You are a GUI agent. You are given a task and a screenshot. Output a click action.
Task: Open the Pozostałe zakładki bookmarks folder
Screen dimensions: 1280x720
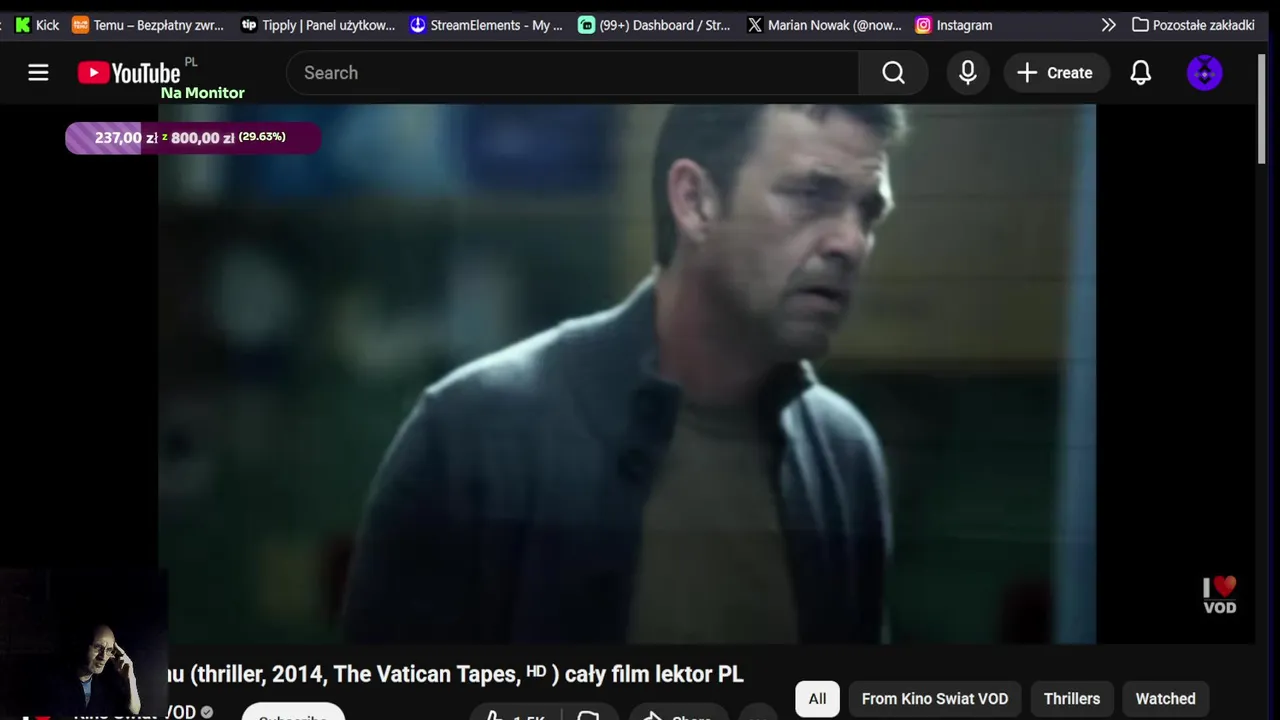pyautogui.click(x=1193, y=25)
